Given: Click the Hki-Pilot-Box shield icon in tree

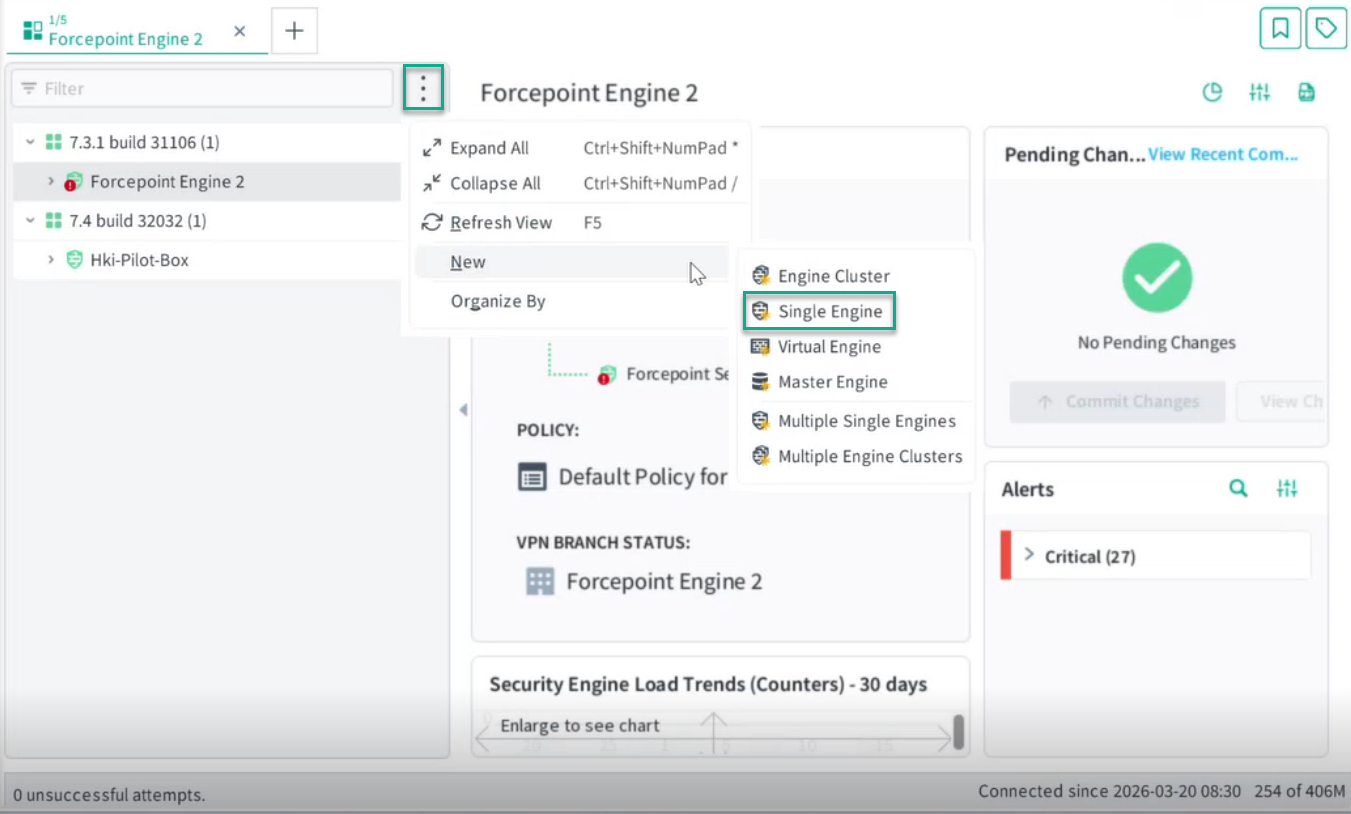Looking at the screenshot, I should (x=73, y=260).
